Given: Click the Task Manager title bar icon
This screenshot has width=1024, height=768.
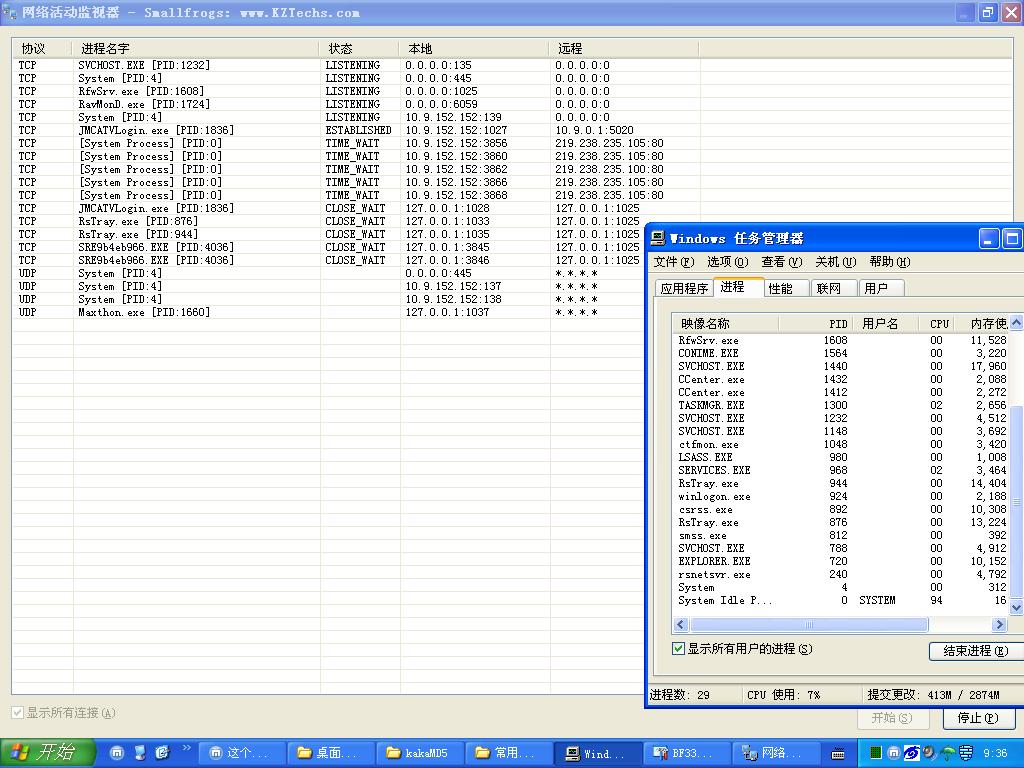Looking at the screenshot, I should pyautogui.click(x=657, y=238).
